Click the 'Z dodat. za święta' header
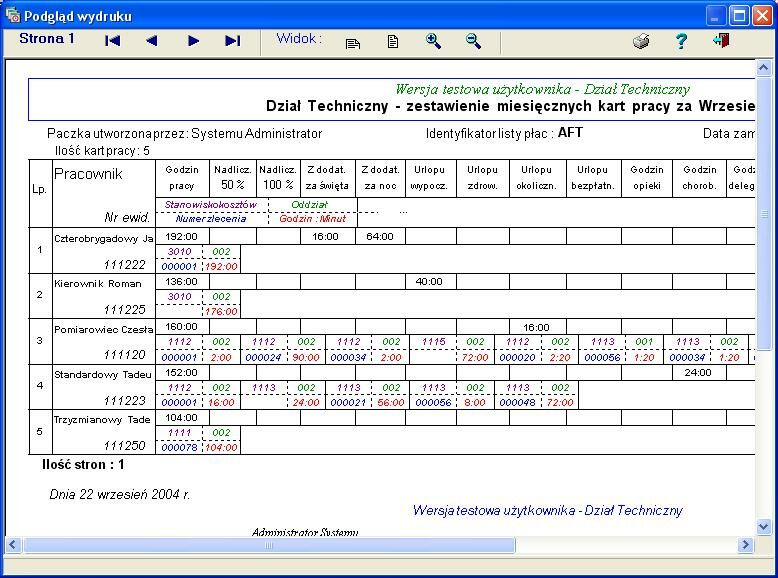This screenshot has height=578, width=778. pos(327,178)
